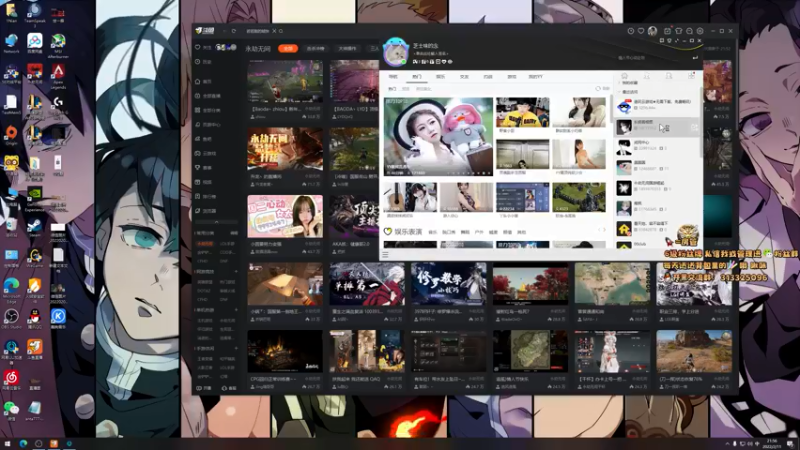Open the MSI Afterburner desktop icon
800x450 pixels.
pos(58,45)
